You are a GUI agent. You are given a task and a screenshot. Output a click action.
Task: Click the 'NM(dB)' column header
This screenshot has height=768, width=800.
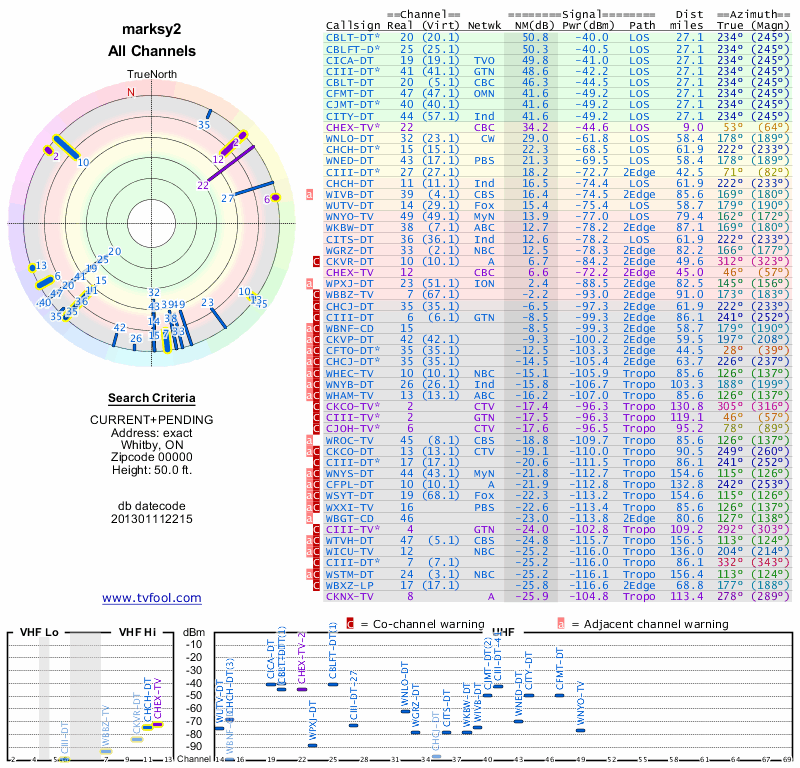coord(534,26)
